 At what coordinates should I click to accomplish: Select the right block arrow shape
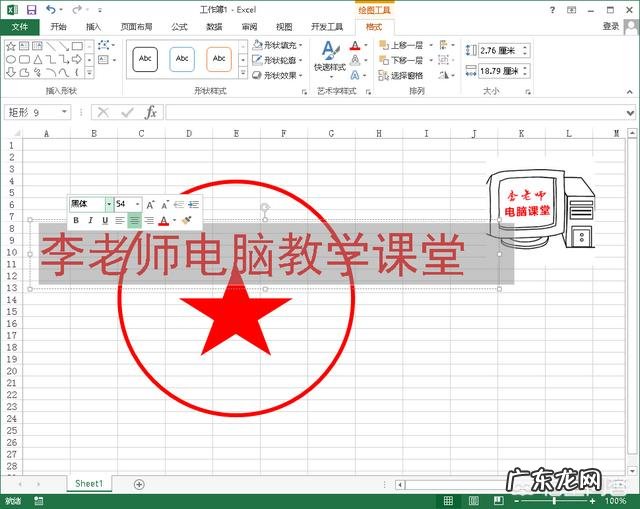[77, 60]
